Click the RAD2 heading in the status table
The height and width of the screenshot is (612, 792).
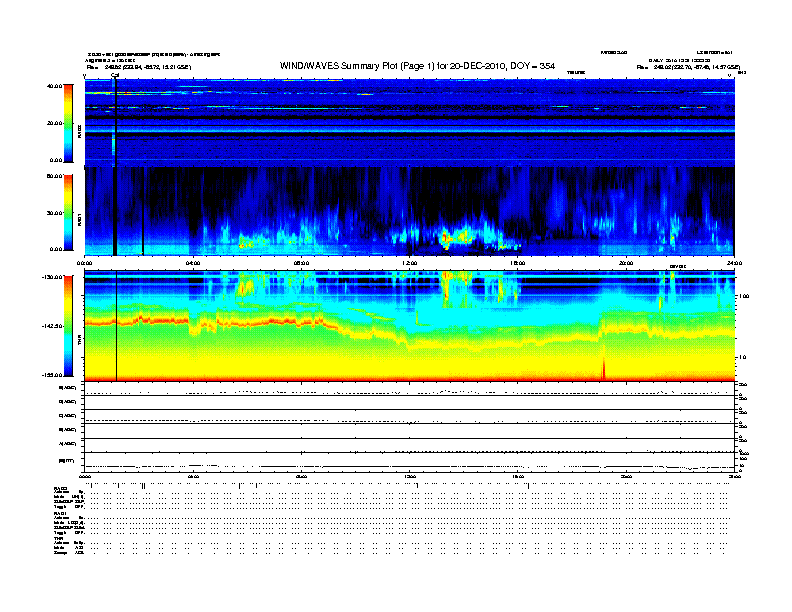click(60, 488)
